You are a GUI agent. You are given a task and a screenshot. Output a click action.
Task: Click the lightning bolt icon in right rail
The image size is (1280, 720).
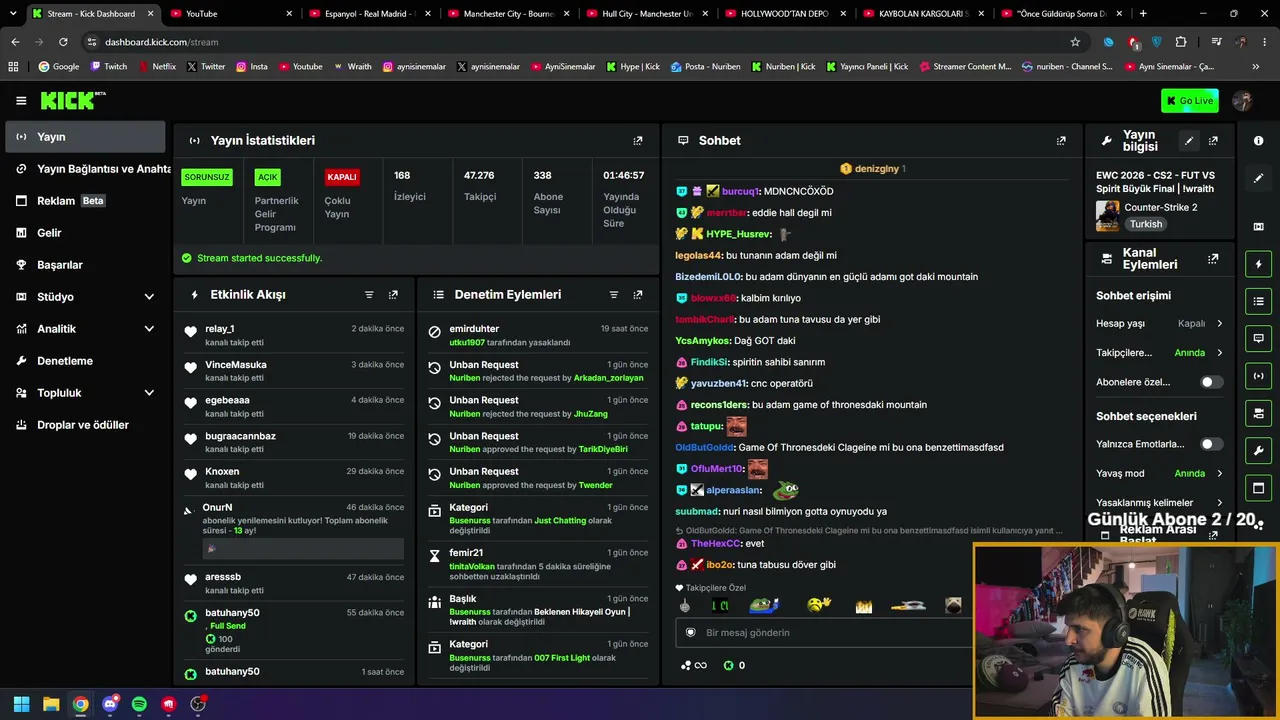point(1258,264)
